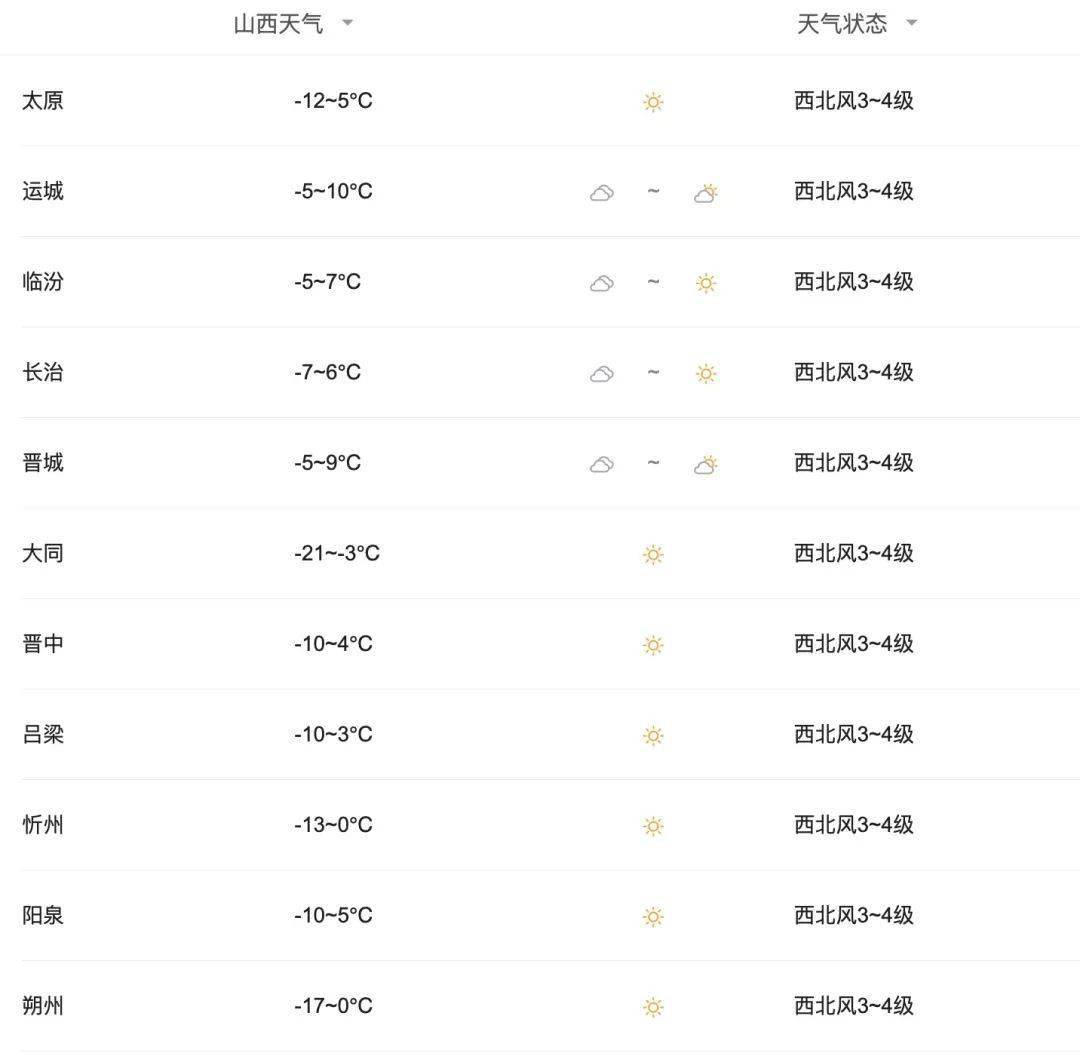Open the 山西天气 dropdown arrow

(348, 23)
